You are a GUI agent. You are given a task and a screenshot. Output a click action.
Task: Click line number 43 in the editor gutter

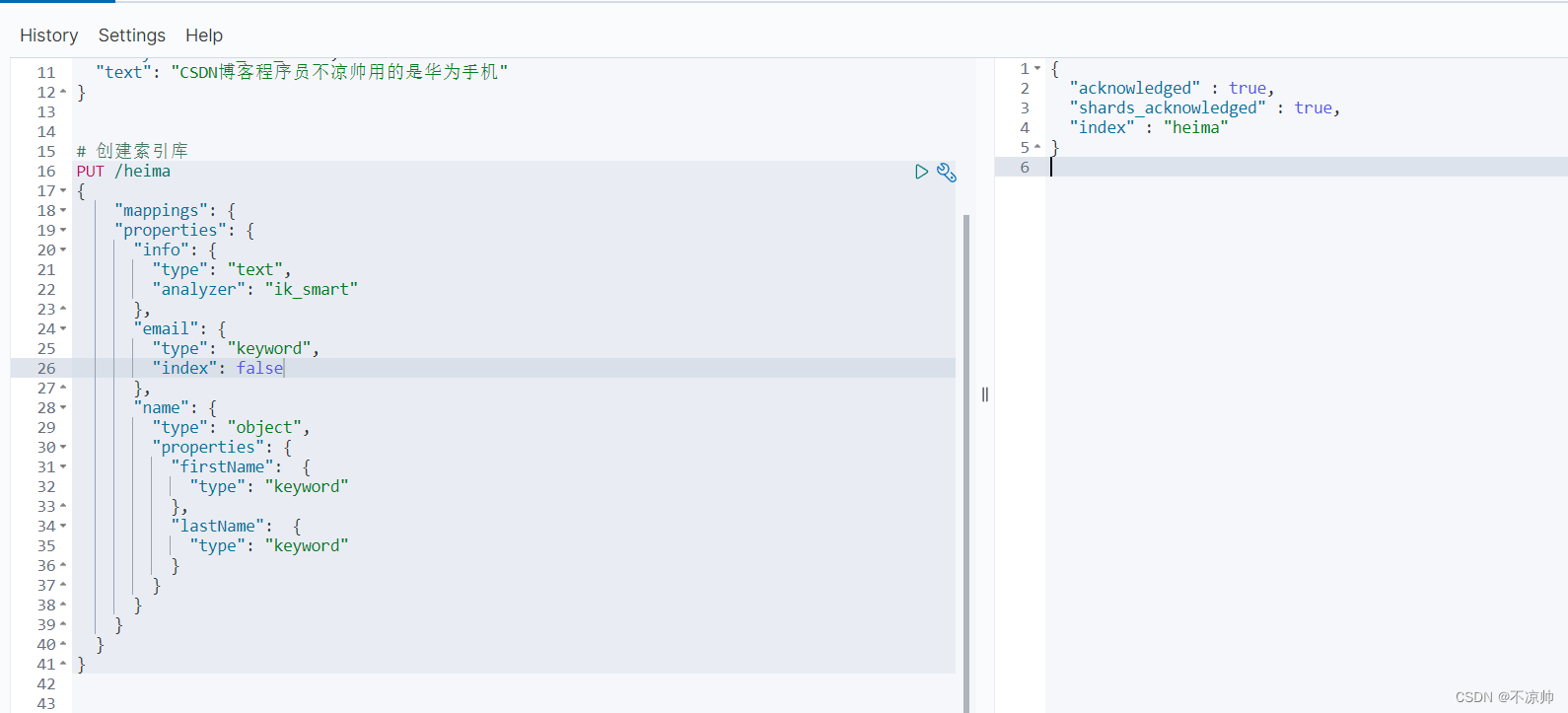(x=46, y=703)
